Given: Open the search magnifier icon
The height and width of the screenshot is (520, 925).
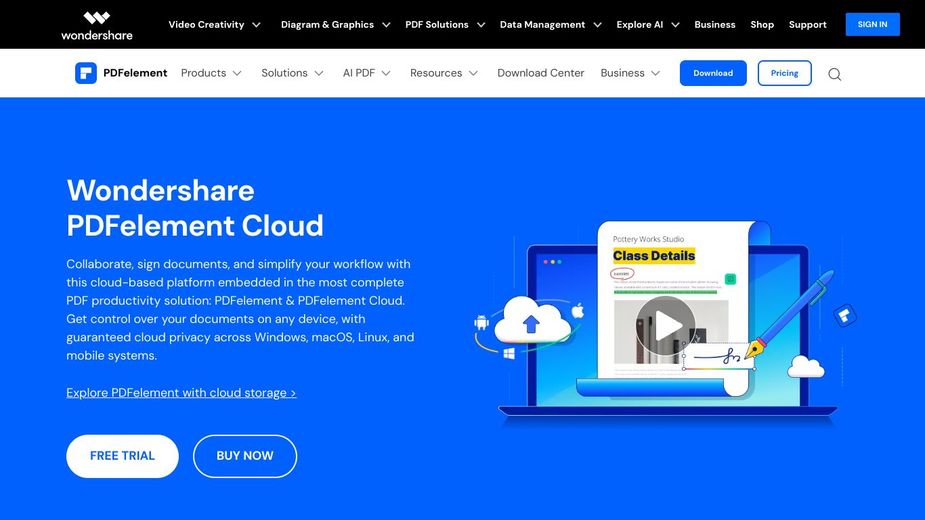Looking at the screenshot, I should (834, 74).
